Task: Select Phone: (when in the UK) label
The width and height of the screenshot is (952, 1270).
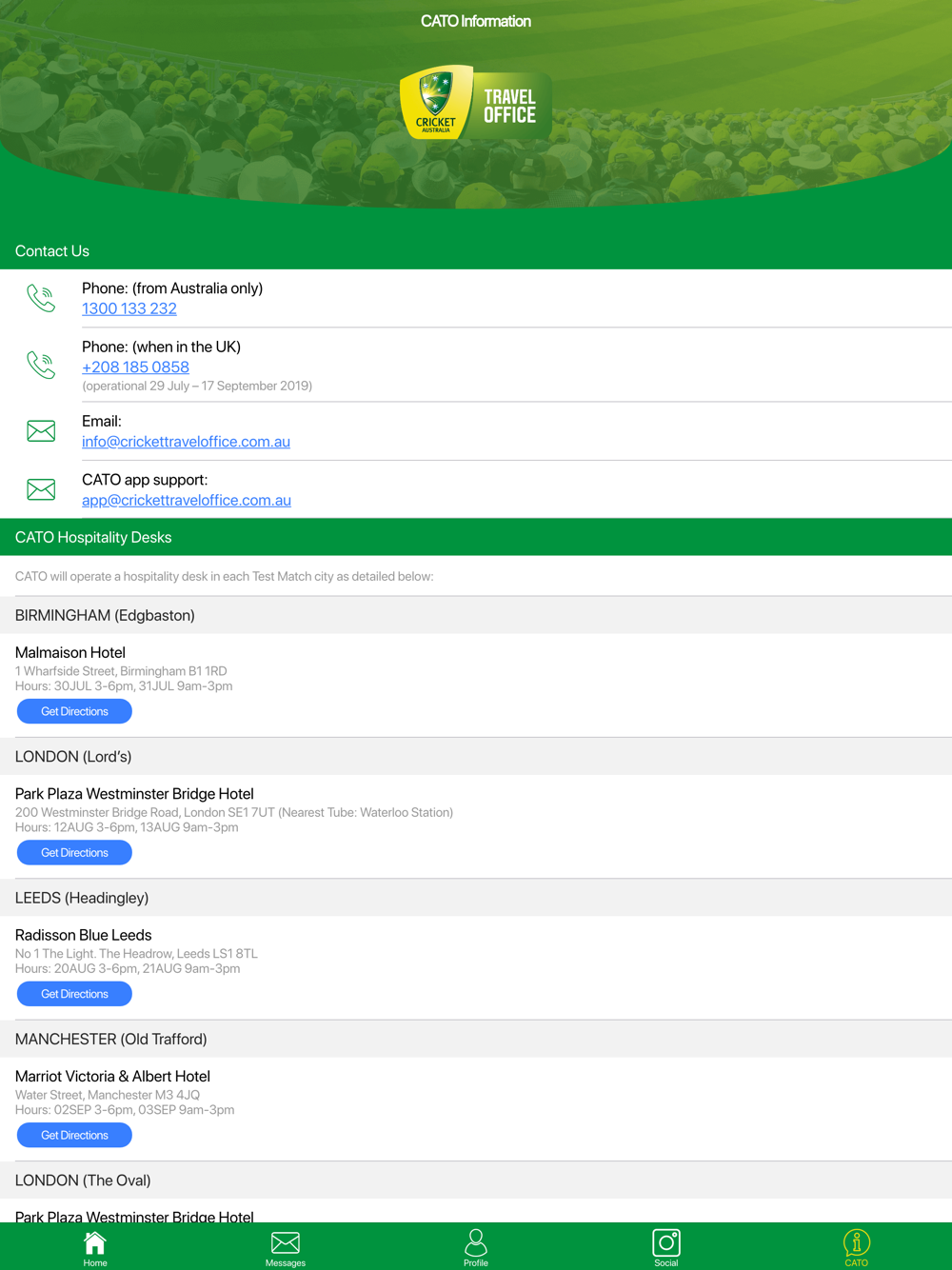Action: pyautogui.click(x=161, y=347)
